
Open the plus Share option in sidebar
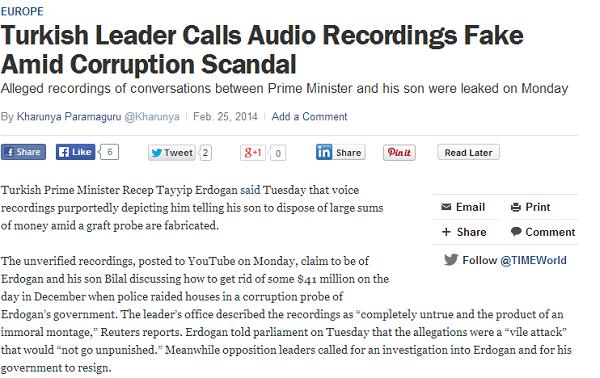(x=464, y=232)
